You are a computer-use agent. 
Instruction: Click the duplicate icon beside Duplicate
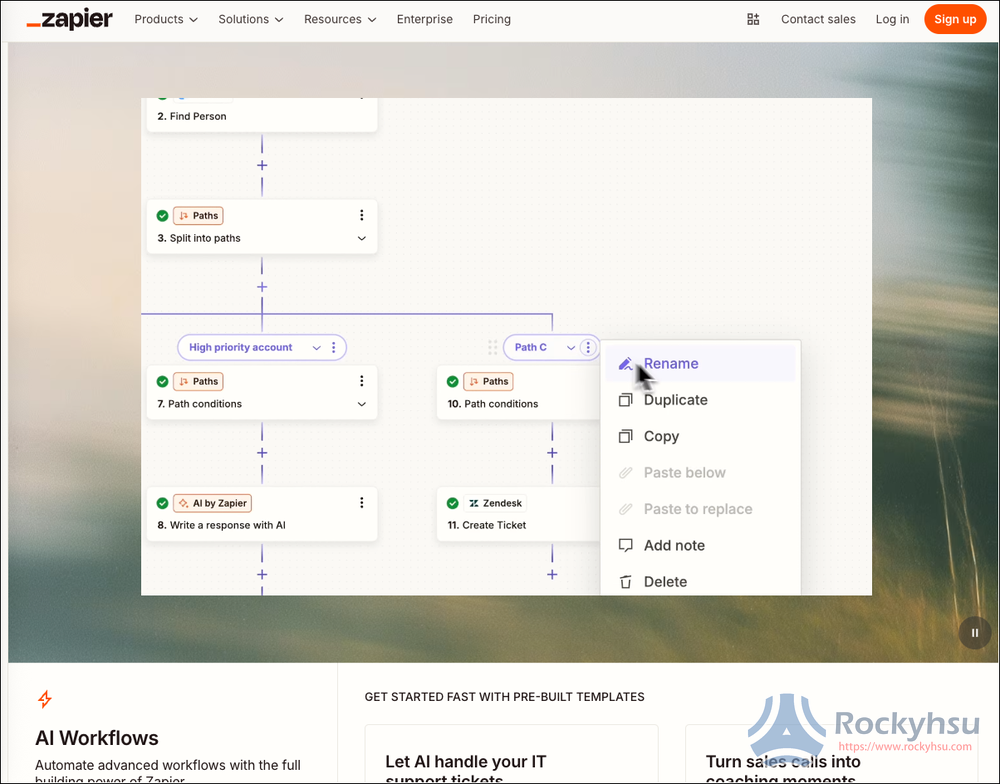626,400
